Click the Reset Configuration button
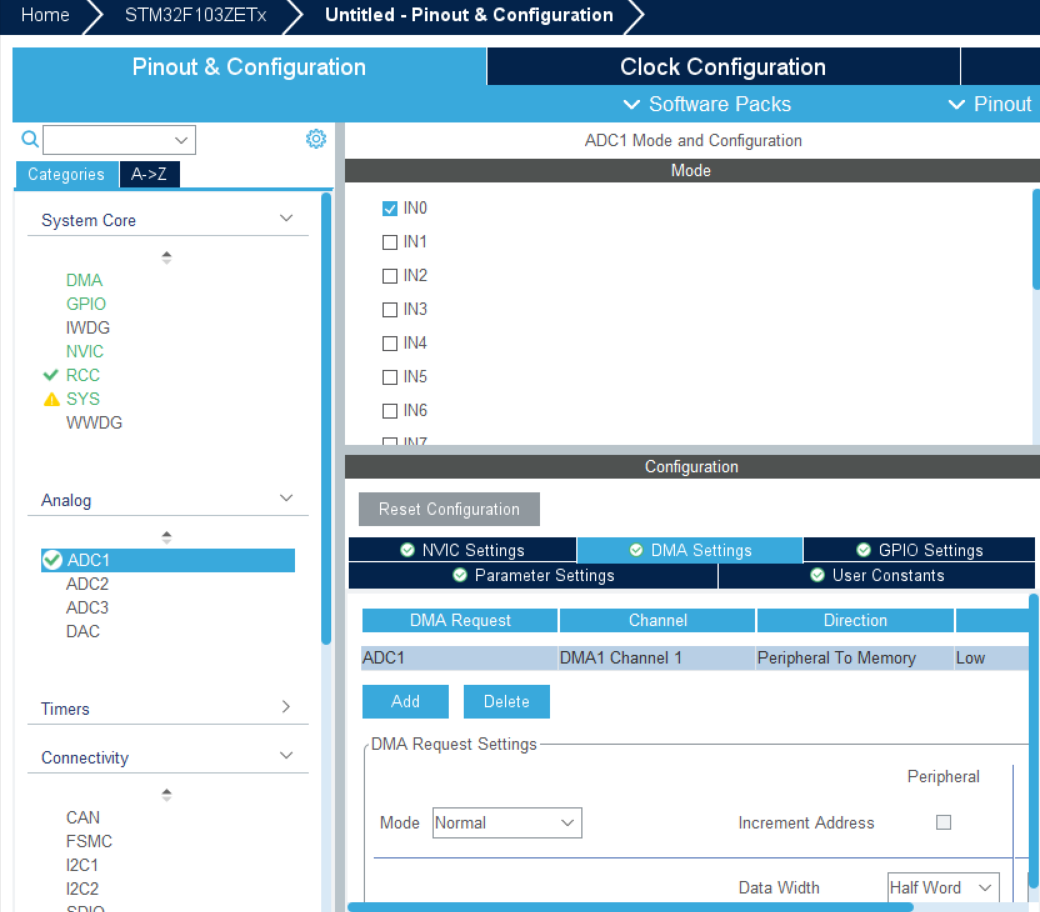Screen dimensions: 1040x912 coord(449,509)
